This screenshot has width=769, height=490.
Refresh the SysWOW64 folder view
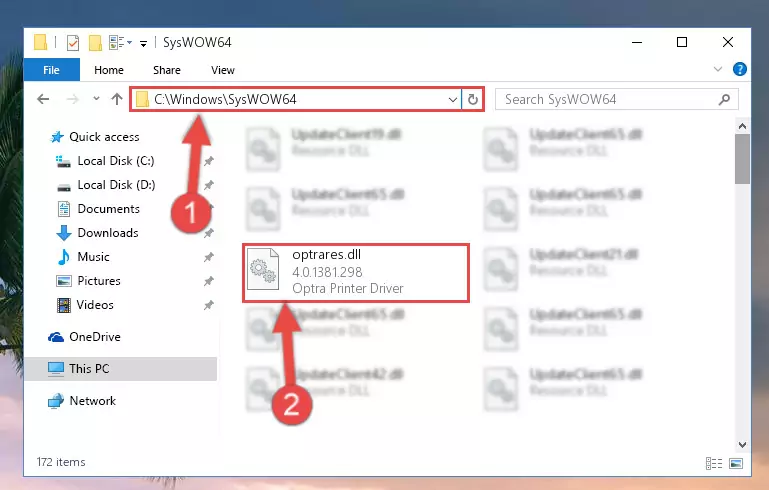click(473, 100)
